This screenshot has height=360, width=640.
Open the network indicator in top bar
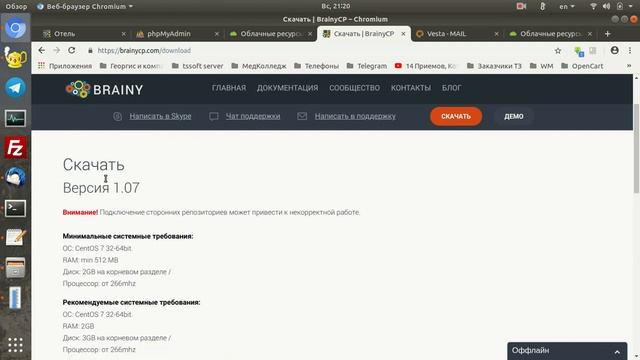(x=593, y=6)
